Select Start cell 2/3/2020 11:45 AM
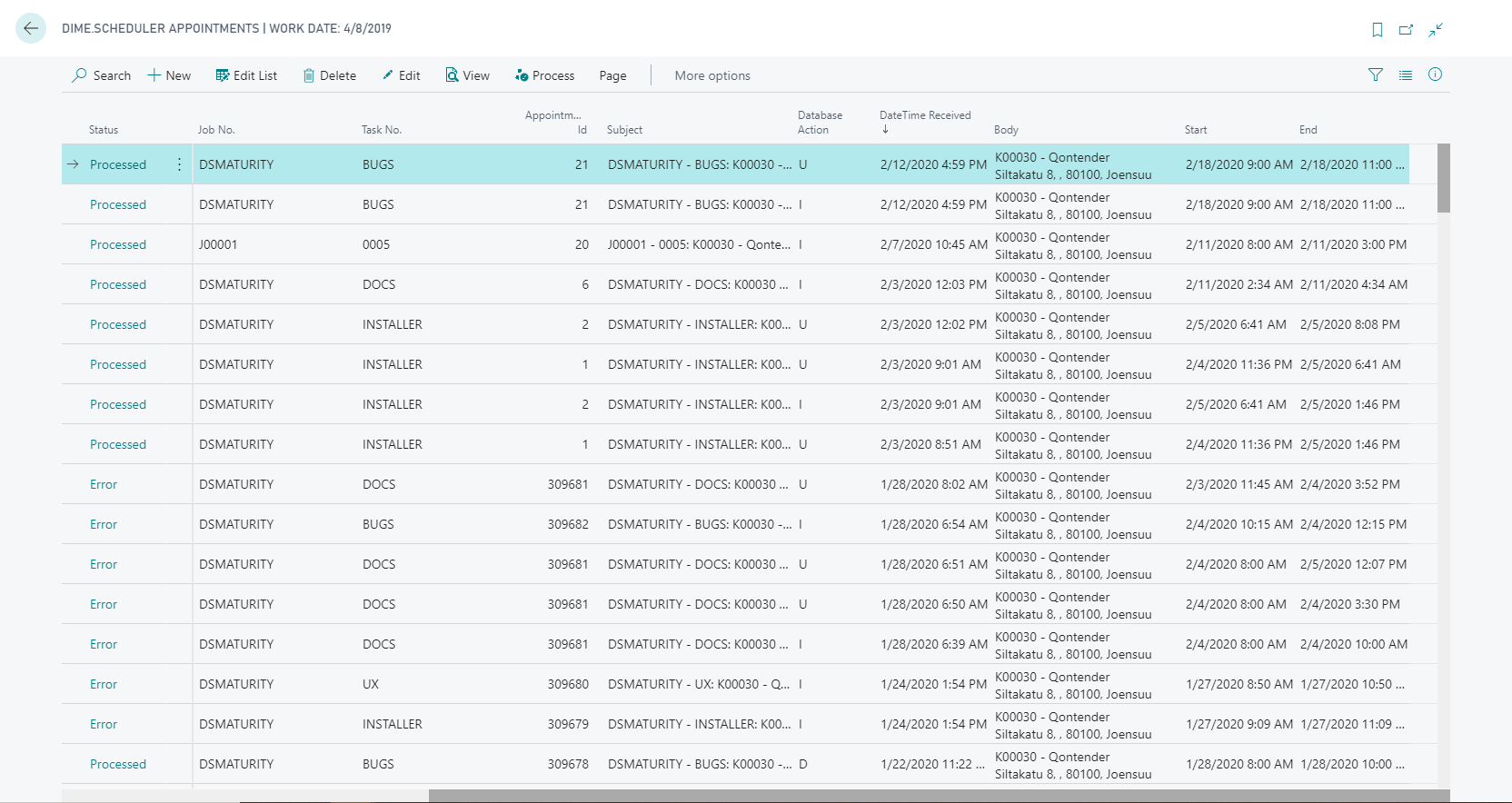Viewport: 1512px width, 803px height. [1238, 484]
